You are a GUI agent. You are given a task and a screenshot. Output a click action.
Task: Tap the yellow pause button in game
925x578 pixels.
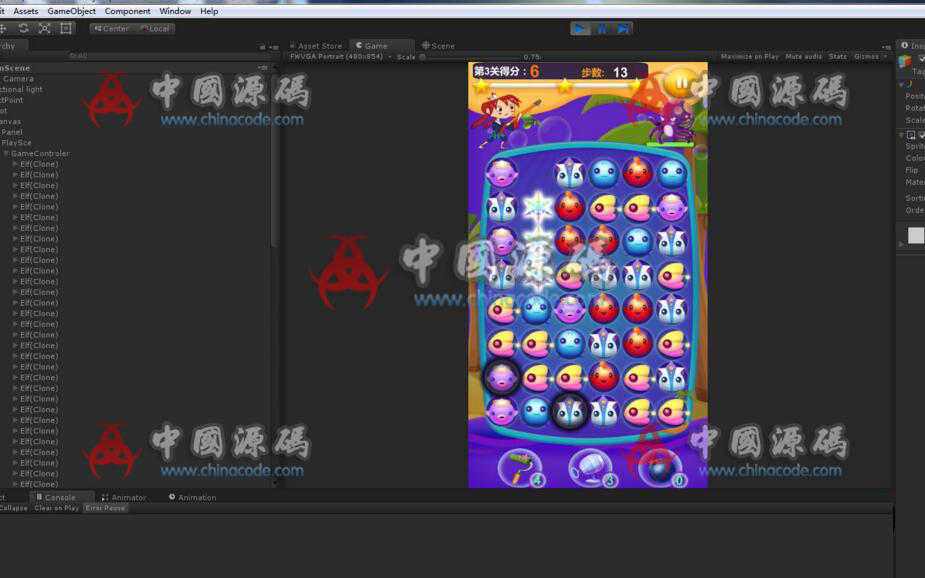point(681,83)
